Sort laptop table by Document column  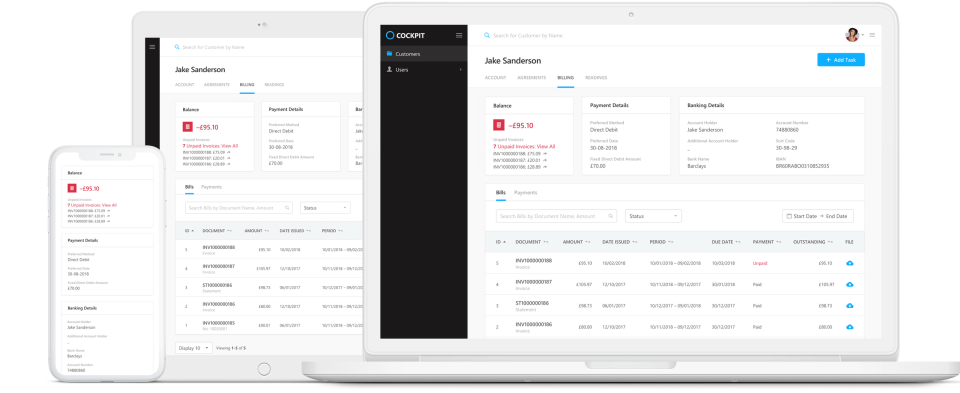[x=532, y=242]
